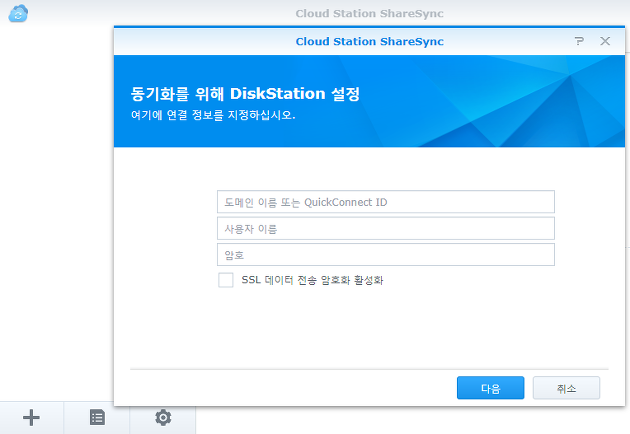Open the list view icon in the bottom toolbar
The width and height of the screenshot is (630, 434).
click(97, 418)
